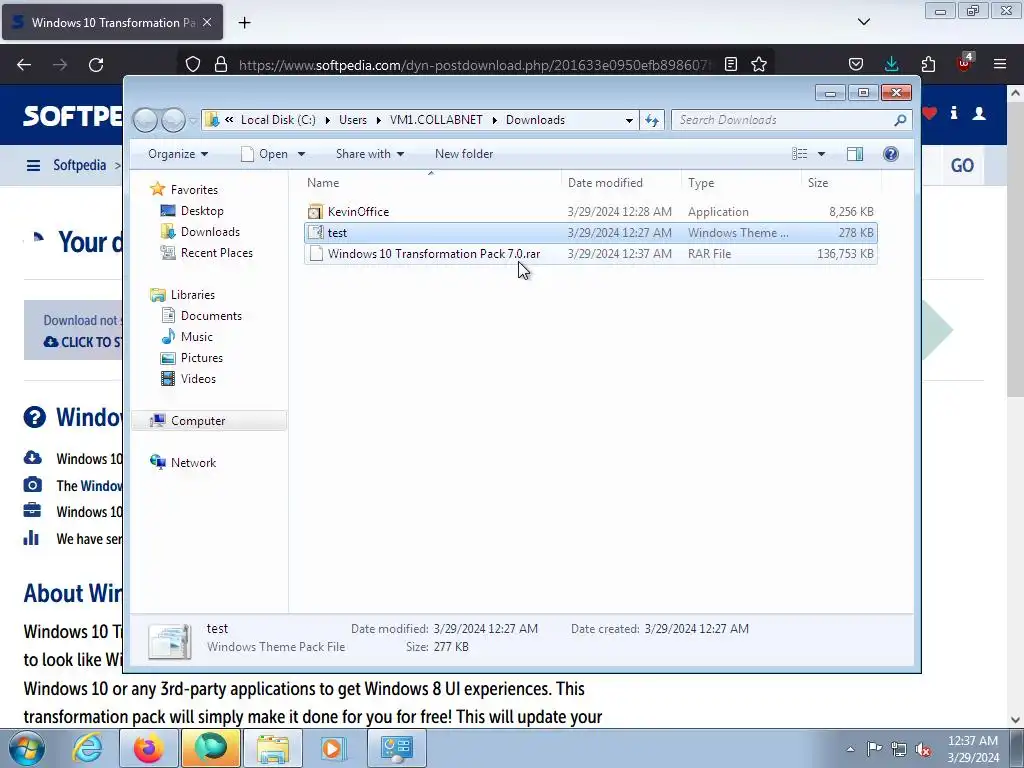The image size is (1024, 768).
Task: Click the Firefox tracking protection shield icon
Action: [x=193, y=65]
